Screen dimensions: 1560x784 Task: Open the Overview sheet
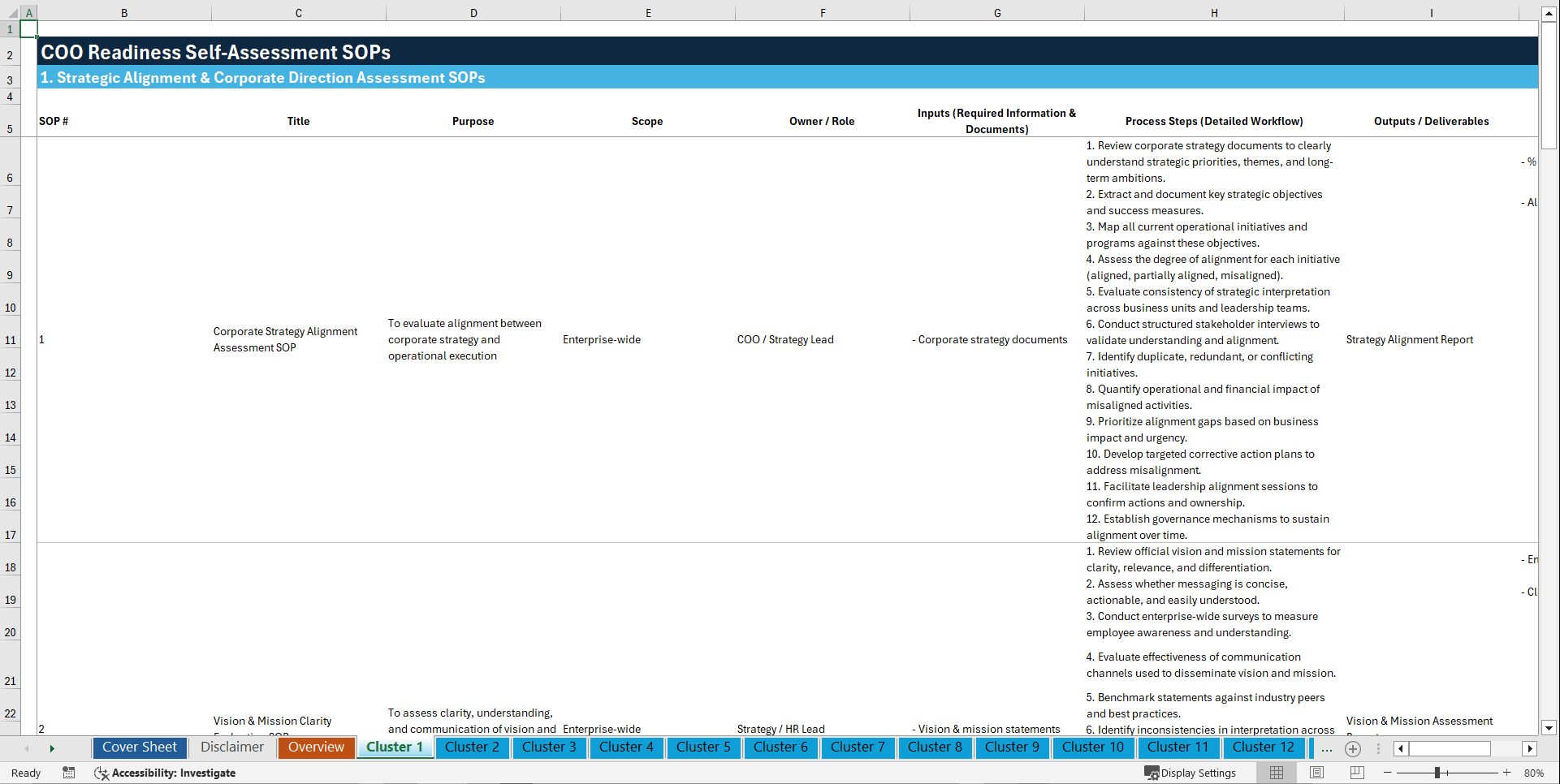[316, 747]
